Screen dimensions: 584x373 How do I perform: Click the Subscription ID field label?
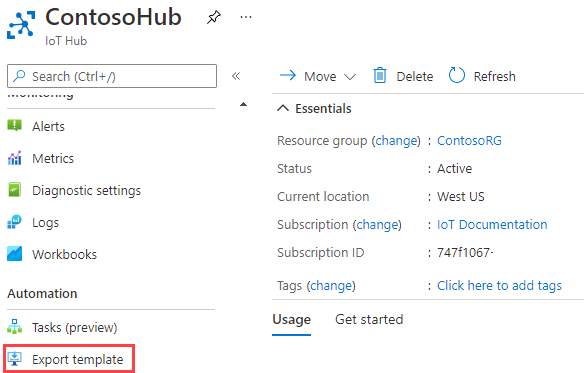(x=320, y=253)
